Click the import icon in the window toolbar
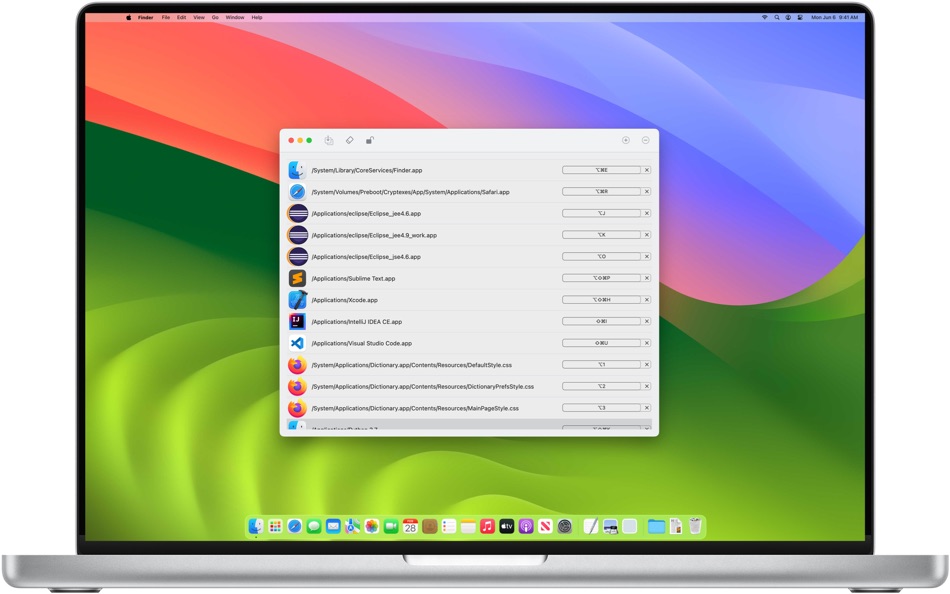Viewport: 950px width, 594px height. (x=328, y=140)
